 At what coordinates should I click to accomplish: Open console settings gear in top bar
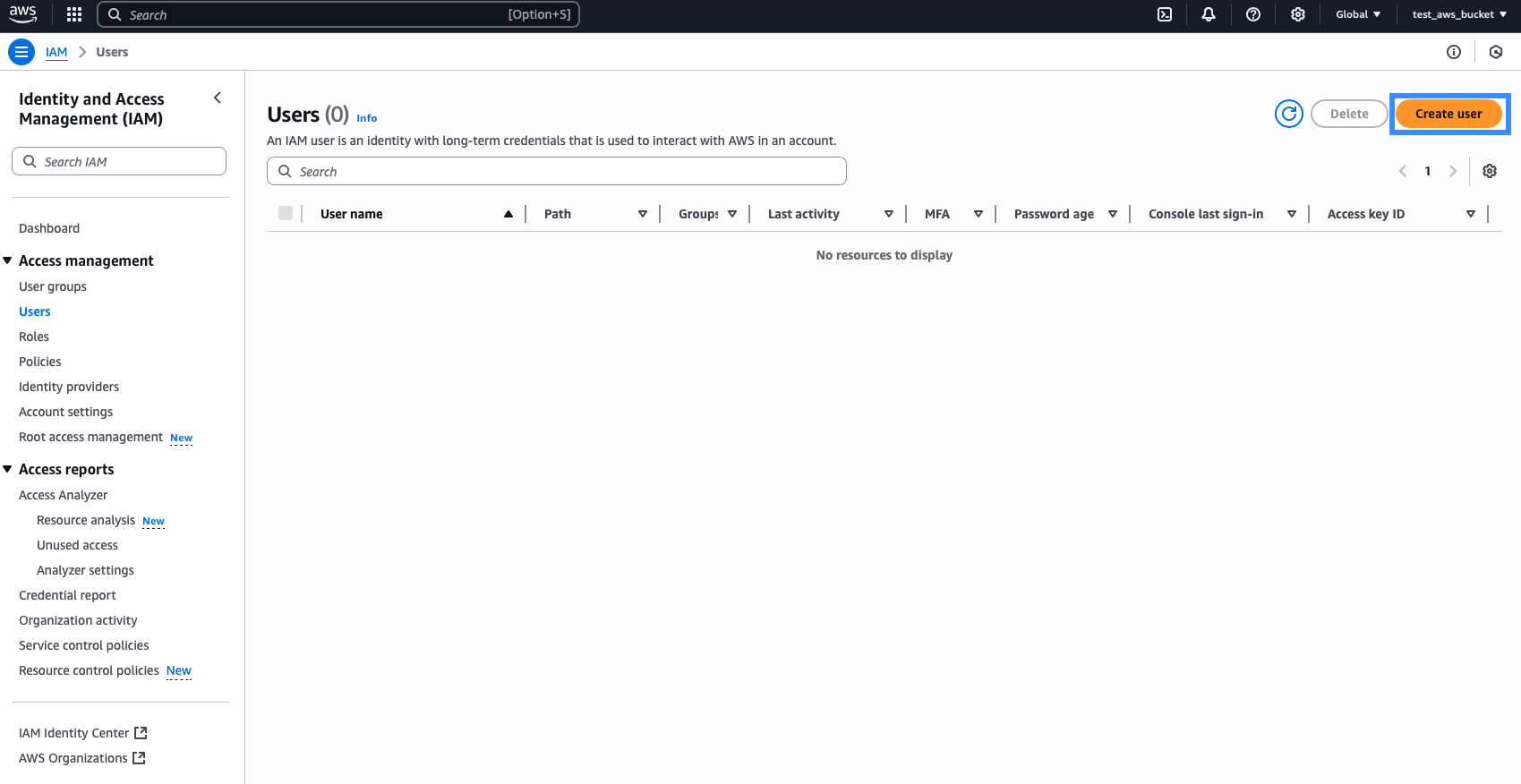(x=1298, y=14)
